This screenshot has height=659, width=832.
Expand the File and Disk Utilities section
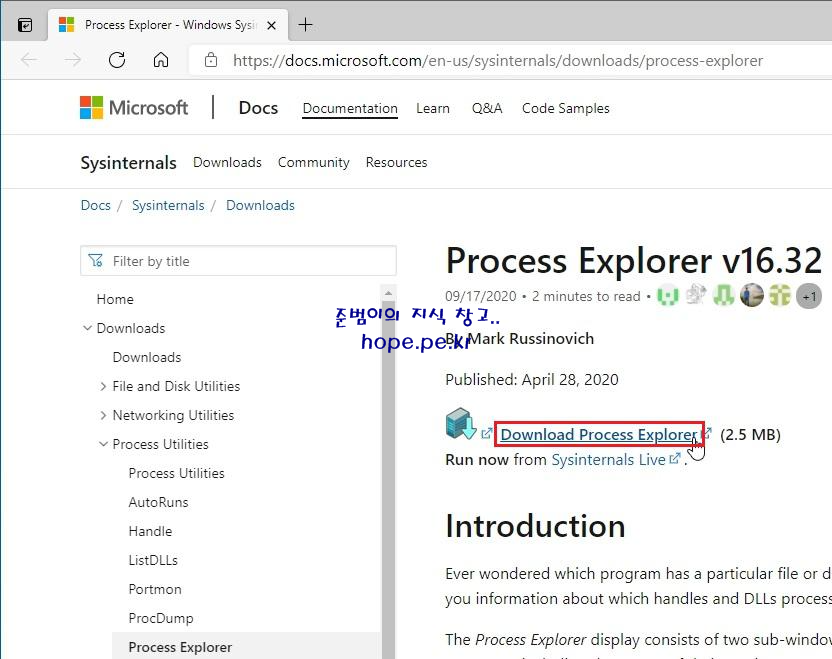104,386
